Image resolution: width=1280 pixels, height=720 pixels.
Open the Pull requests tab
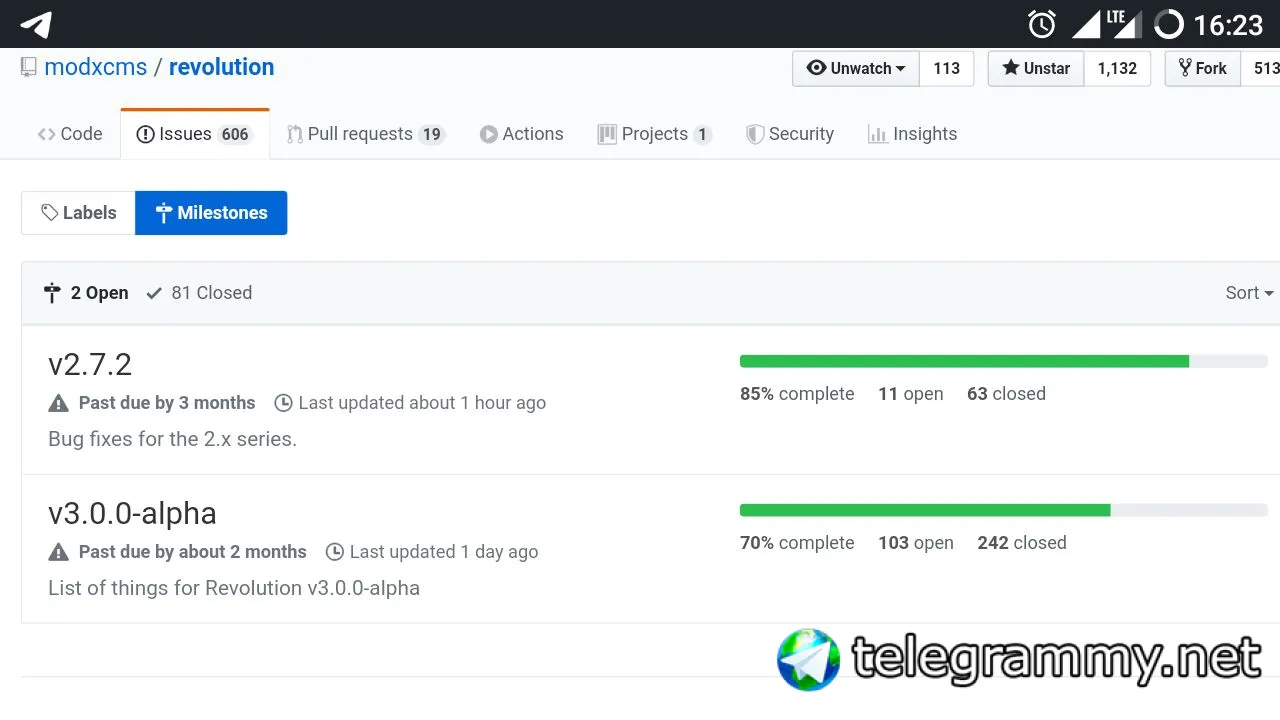(365, 134)
